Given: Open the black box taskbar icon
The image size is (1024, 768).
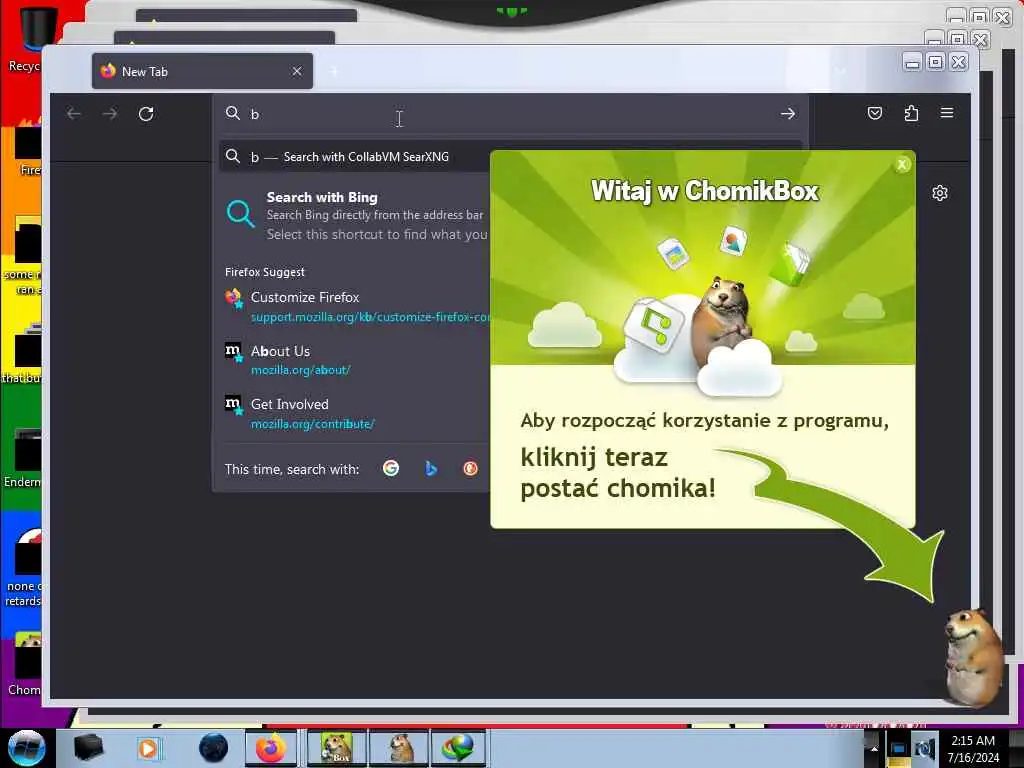Looking at the screenshot, I should (x=88, y=748).
